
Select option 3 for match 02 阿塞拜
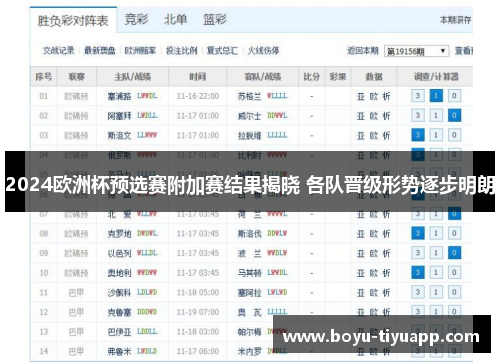(x=418, y=116)
